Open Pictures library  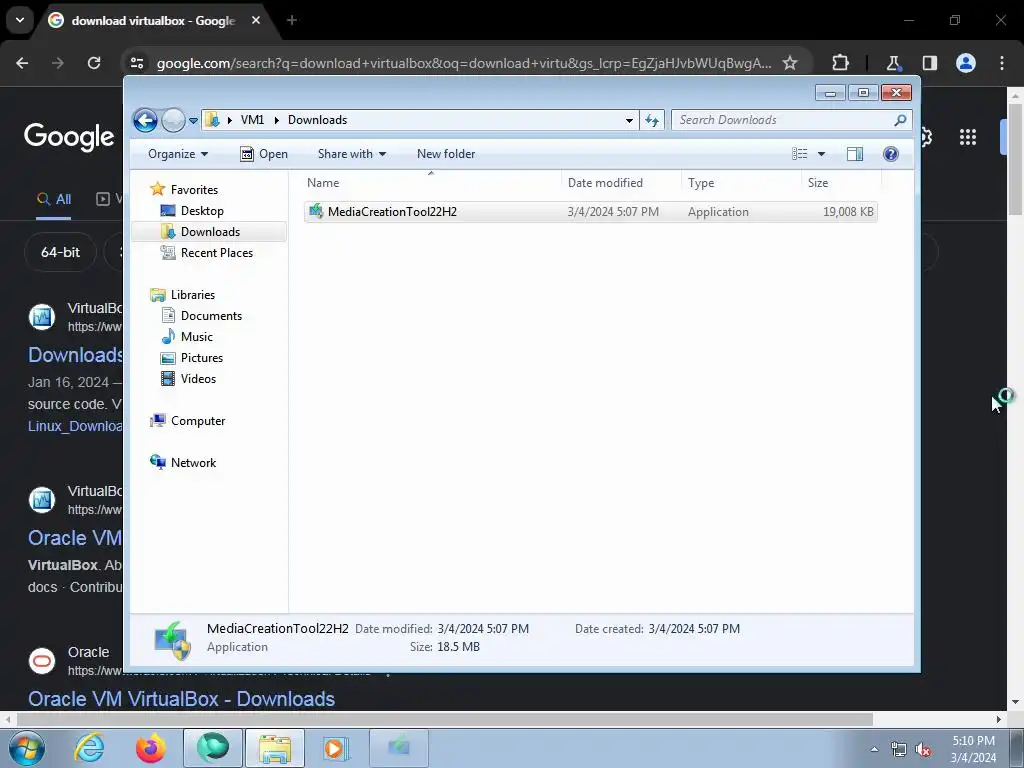click(x=202, y=358)
